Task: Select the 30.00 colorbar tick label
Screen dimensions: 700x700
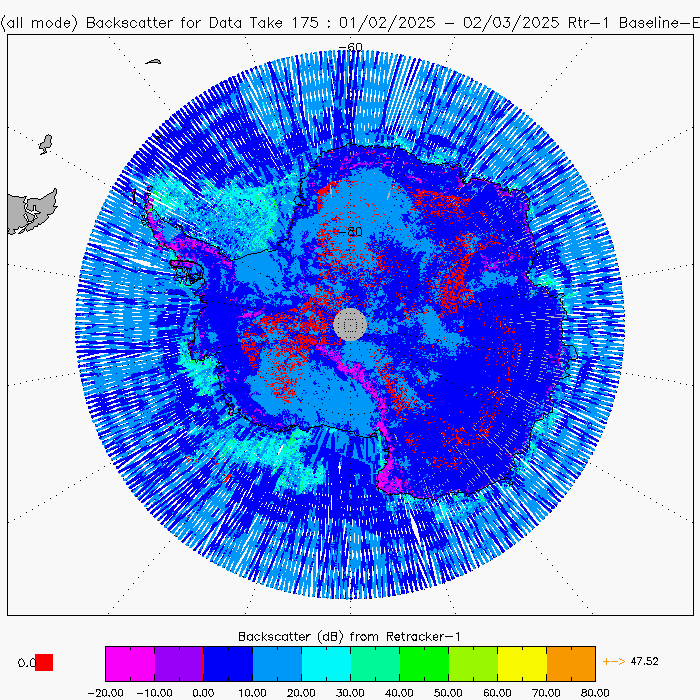Action: point(350,693)
